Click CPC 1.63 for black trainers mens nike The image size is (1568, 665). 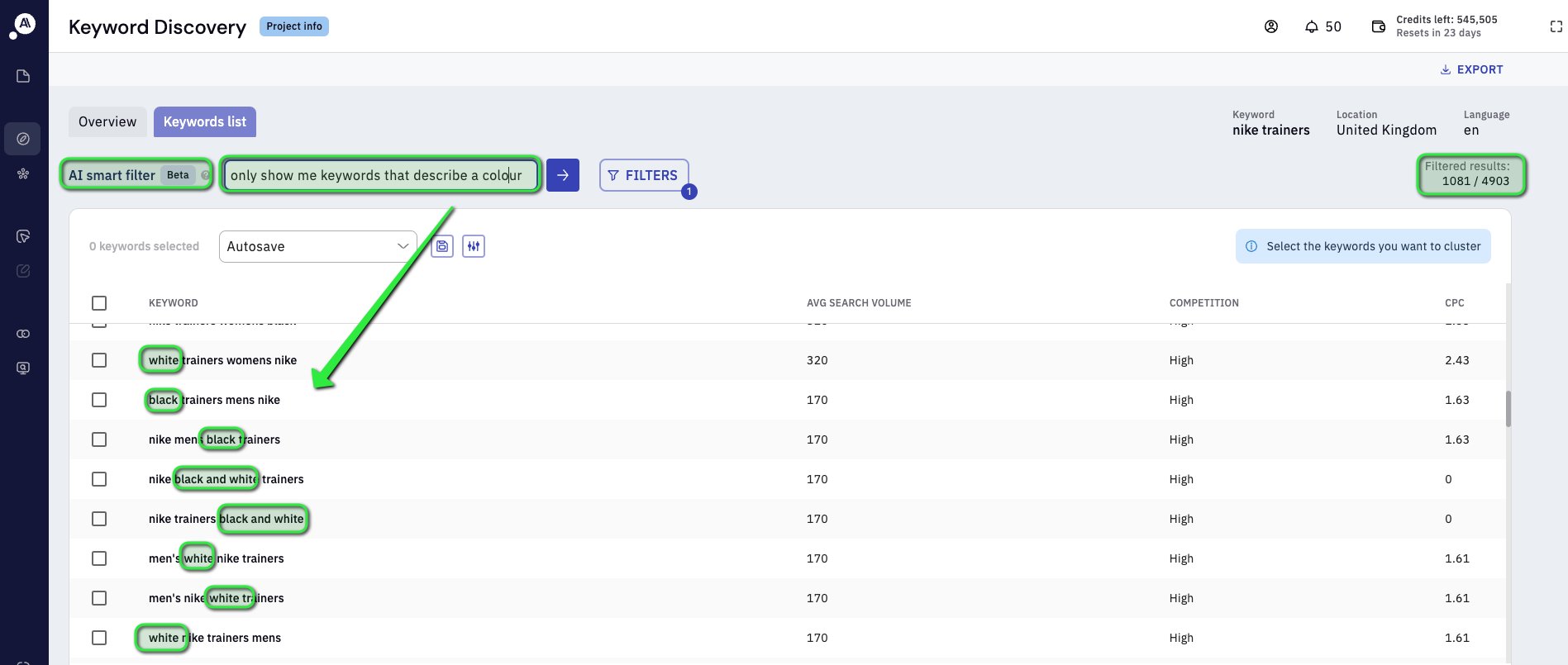[1457, 400]
